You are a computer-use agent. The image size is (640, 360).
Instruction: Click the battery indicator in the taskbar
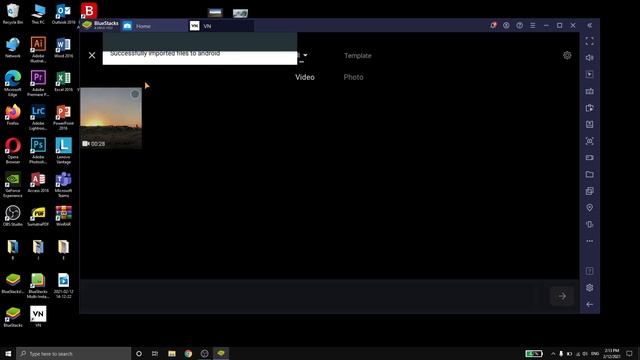pyautogui.click(x=534, y=353)
